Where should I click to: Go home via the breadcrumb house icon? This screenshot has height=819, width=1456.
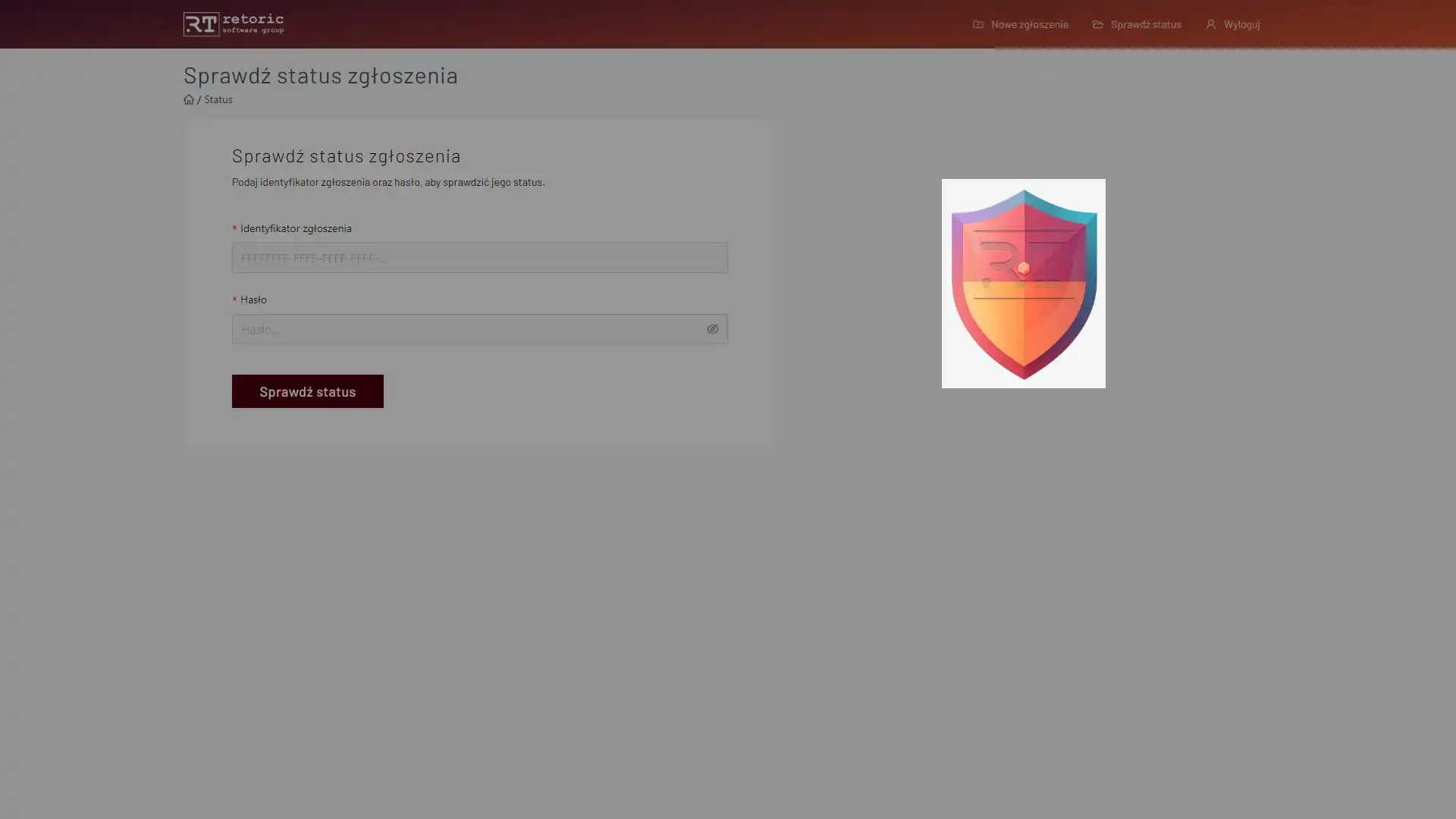pyautogui.click(x=189, y=99)
